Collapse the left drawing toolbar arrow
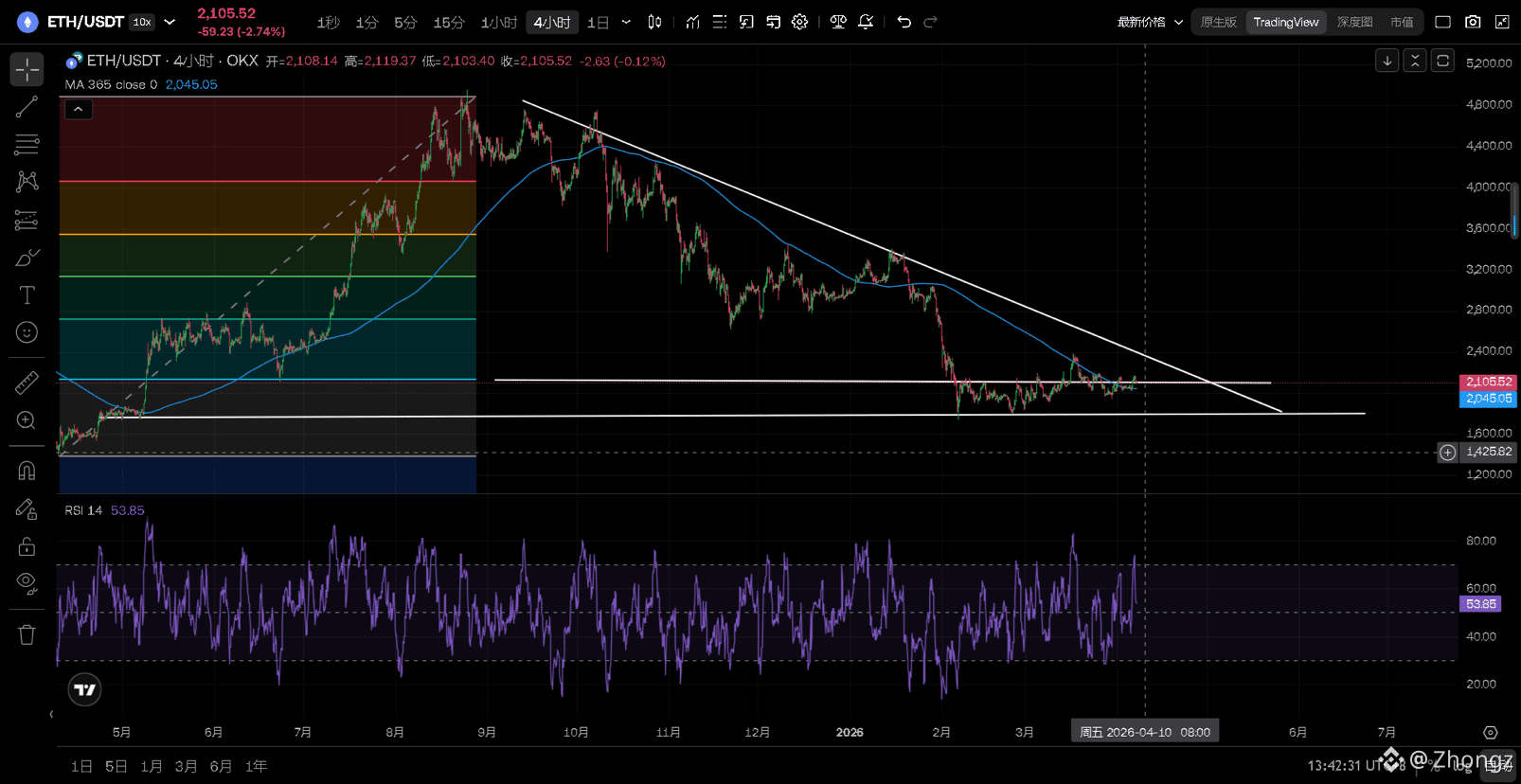Image resolution: width=1521 pixels, height=784 pixels. tap(51, 714)
